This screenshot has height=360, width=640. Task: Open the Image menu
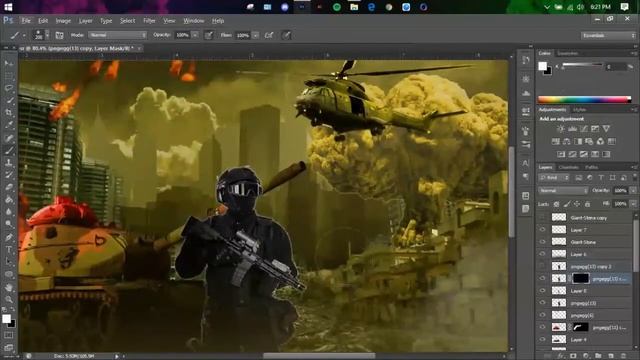63,20
